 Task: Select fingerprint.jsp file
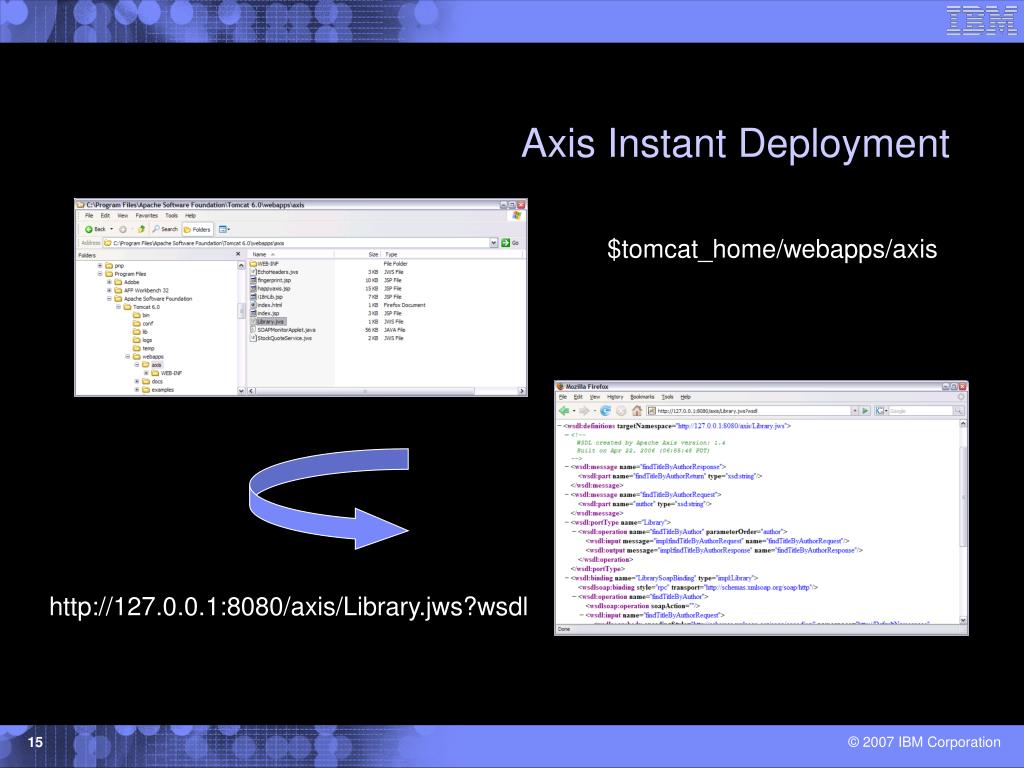[x=270, y=280]
